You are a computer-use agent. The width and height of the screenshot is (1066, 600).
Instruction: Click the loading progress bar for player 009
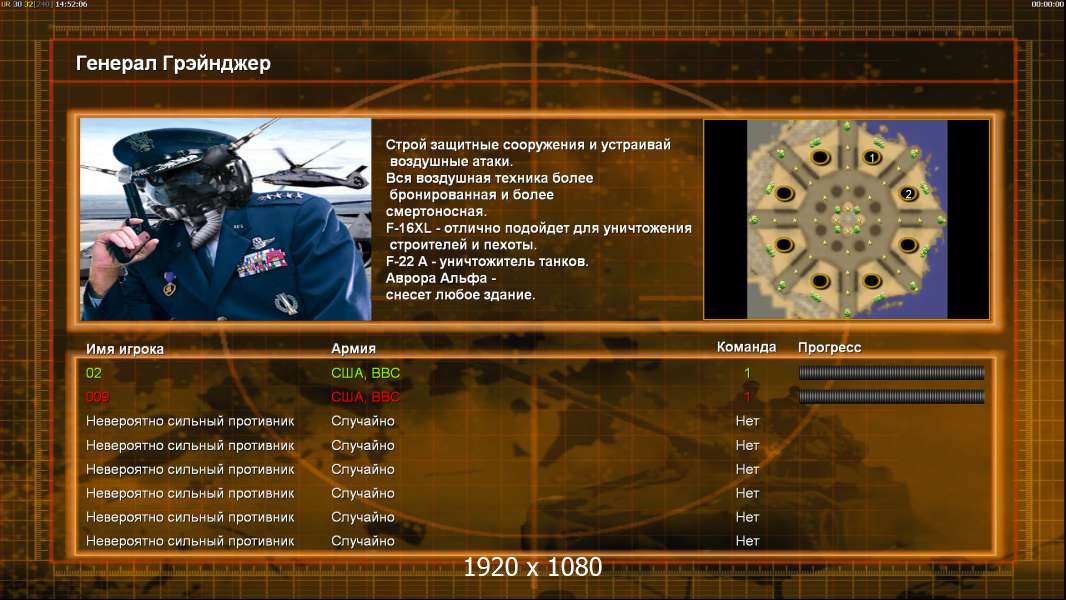tap(891, 397)
